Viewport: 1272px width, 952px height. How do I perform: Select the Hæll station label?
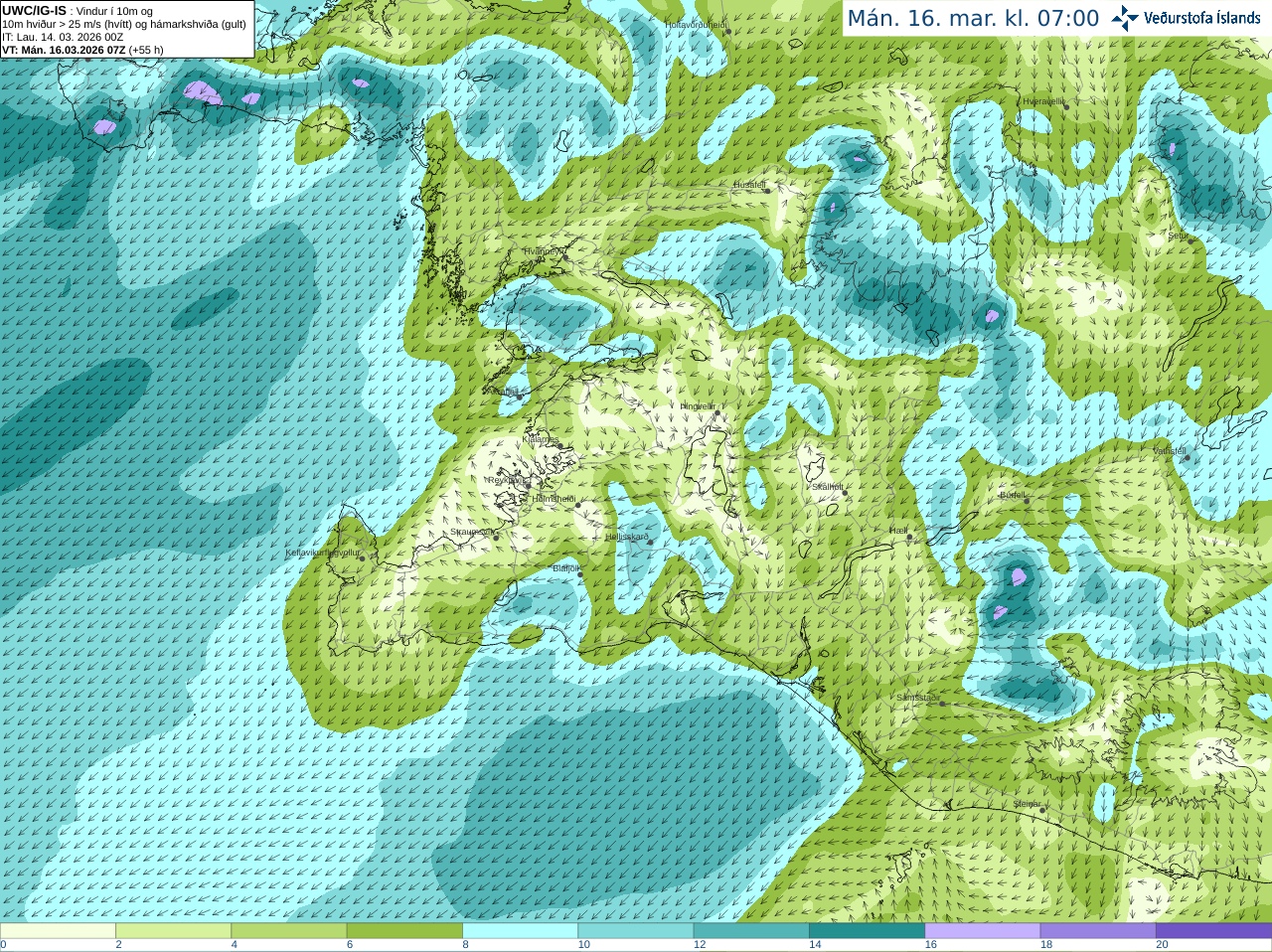pos(898,531)
